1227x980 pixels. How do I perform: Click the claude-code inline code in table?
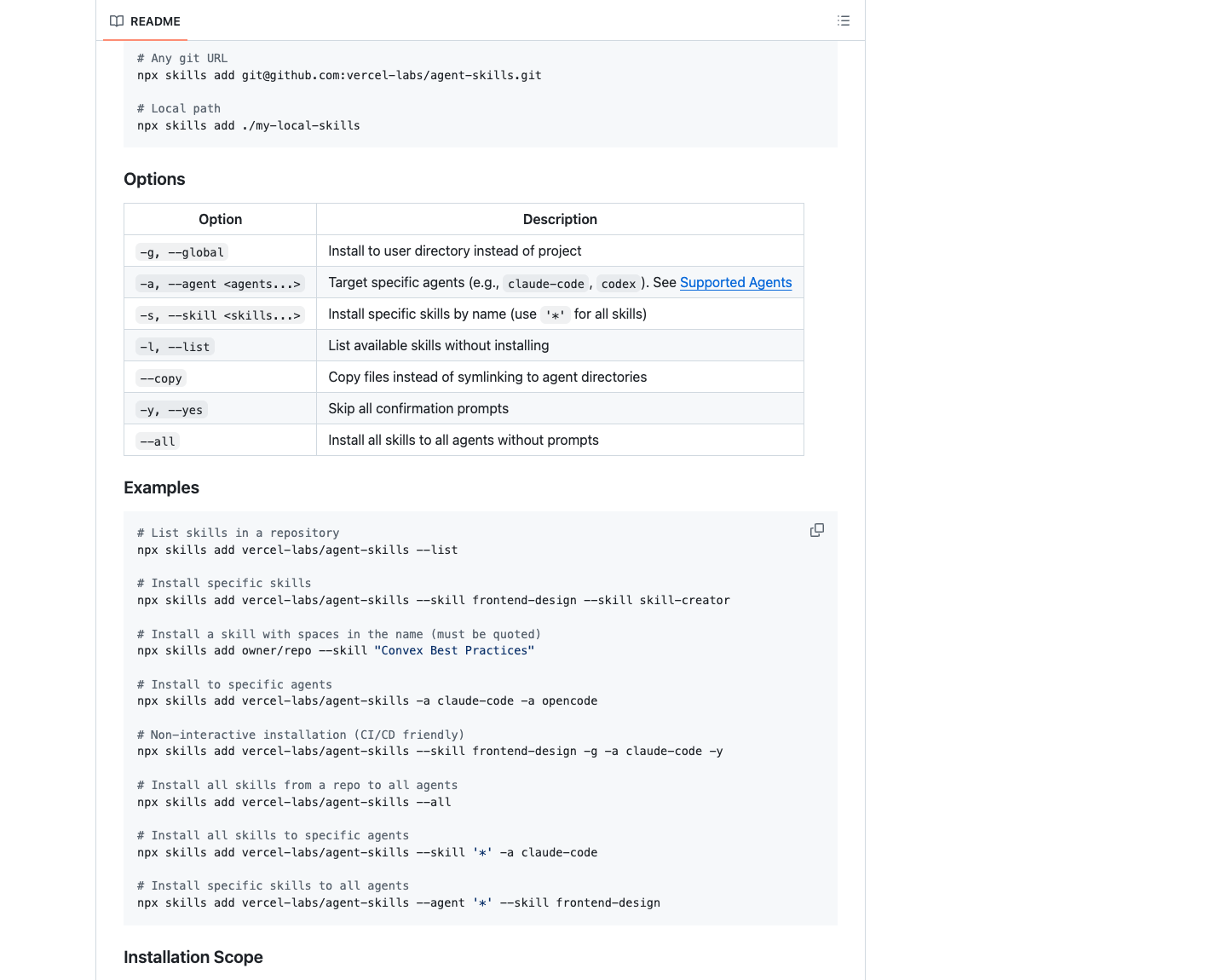546,284
